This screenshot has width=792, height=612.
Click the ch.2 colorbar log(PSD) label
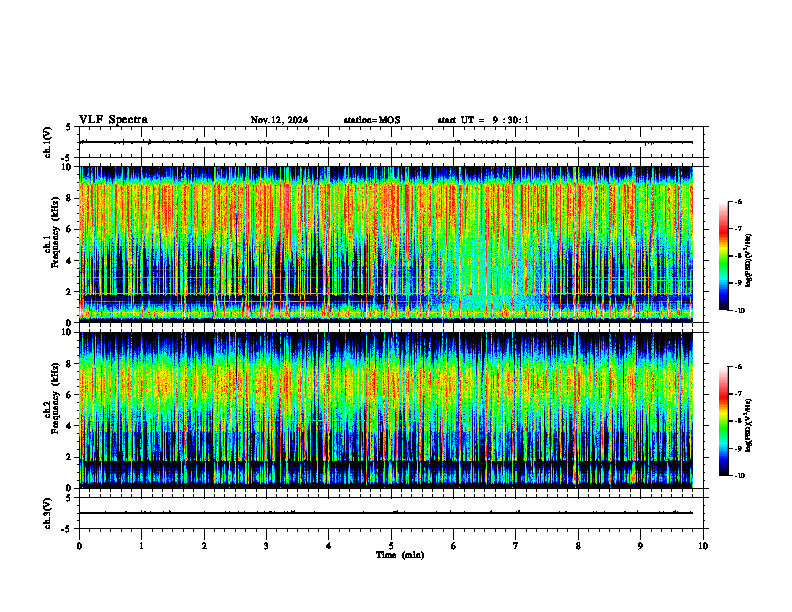pos(749,425)
